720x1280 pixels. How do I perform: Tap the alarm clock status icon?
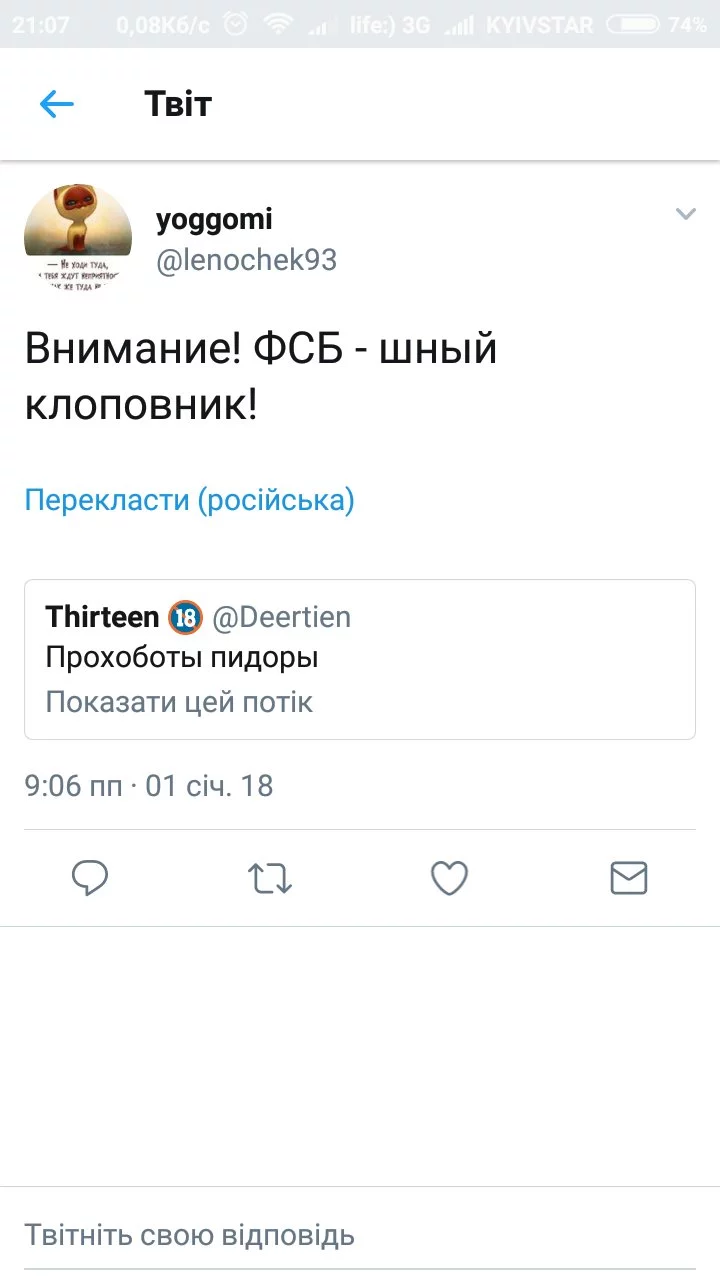coord(235,25)
